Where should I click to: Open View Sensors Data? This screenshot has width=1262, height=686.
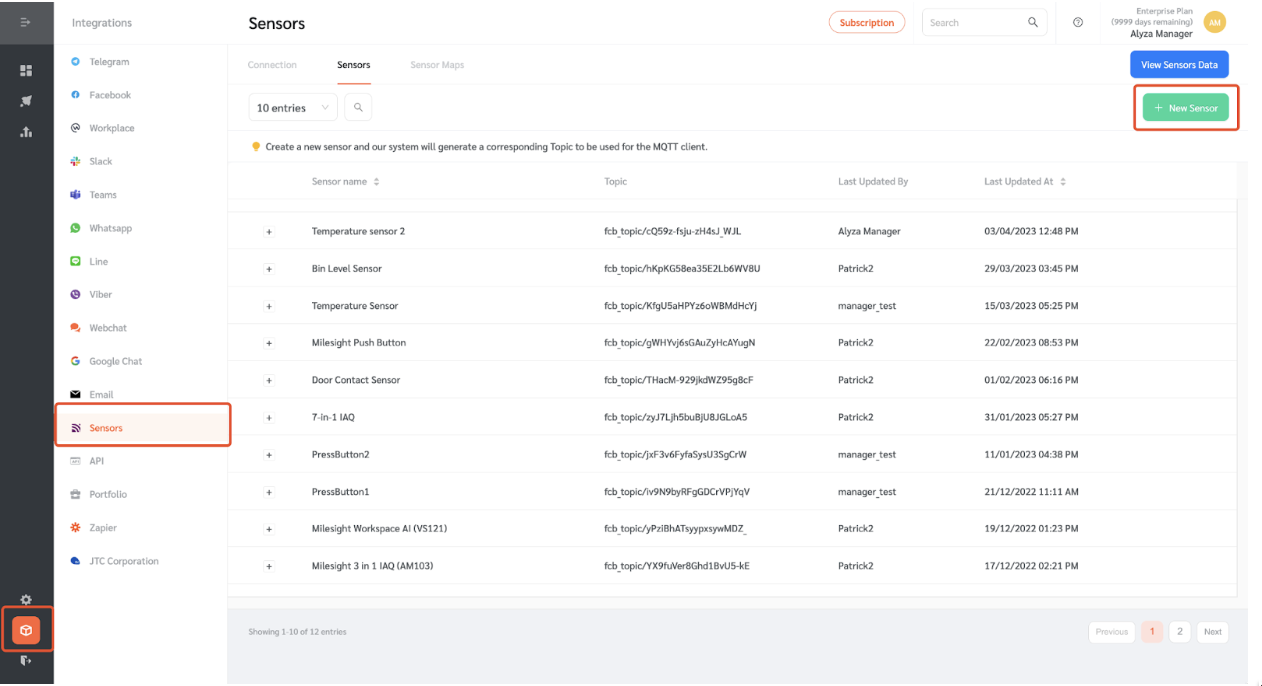[1179, 64]
